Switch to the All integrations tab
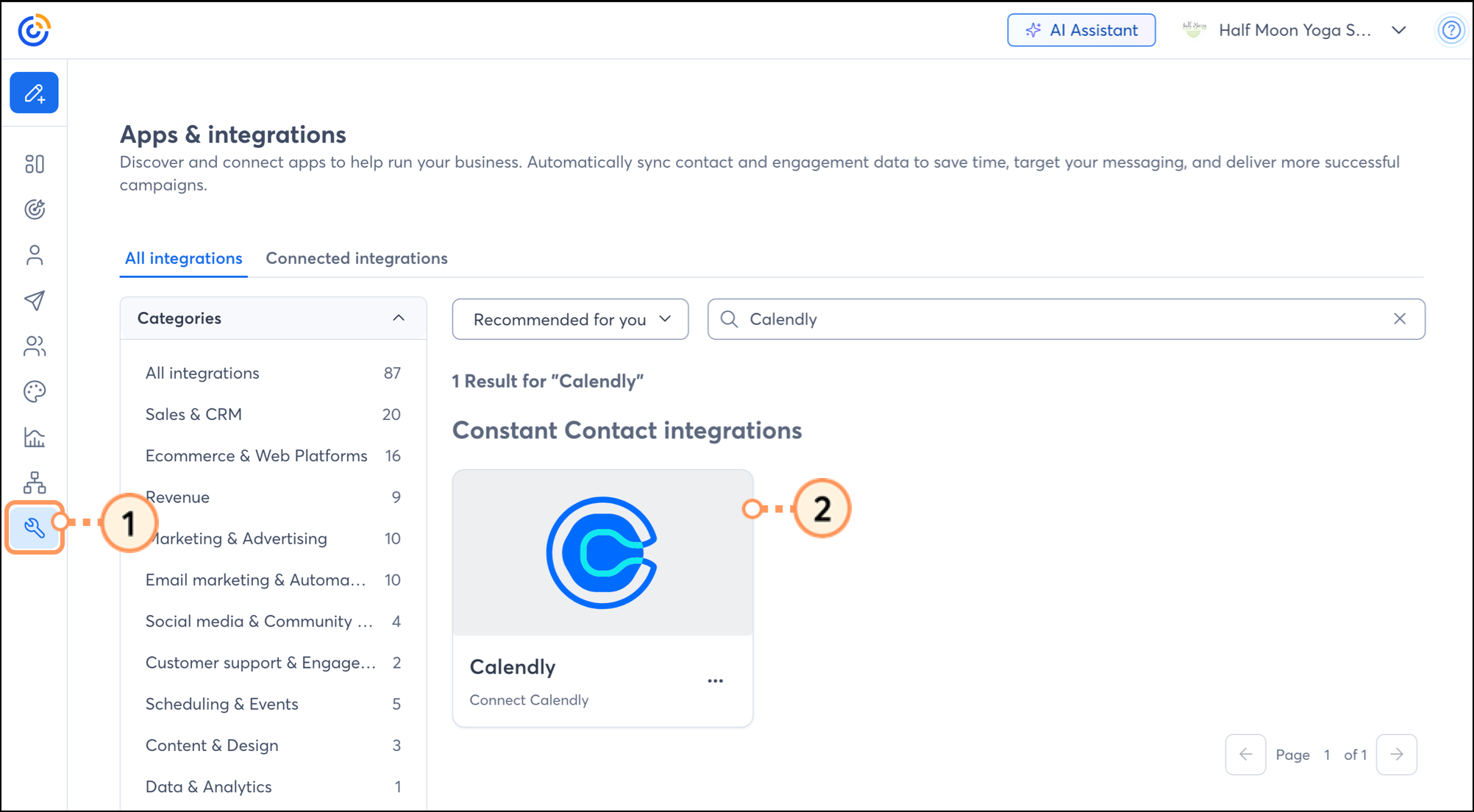 click(x=183, y=258)
